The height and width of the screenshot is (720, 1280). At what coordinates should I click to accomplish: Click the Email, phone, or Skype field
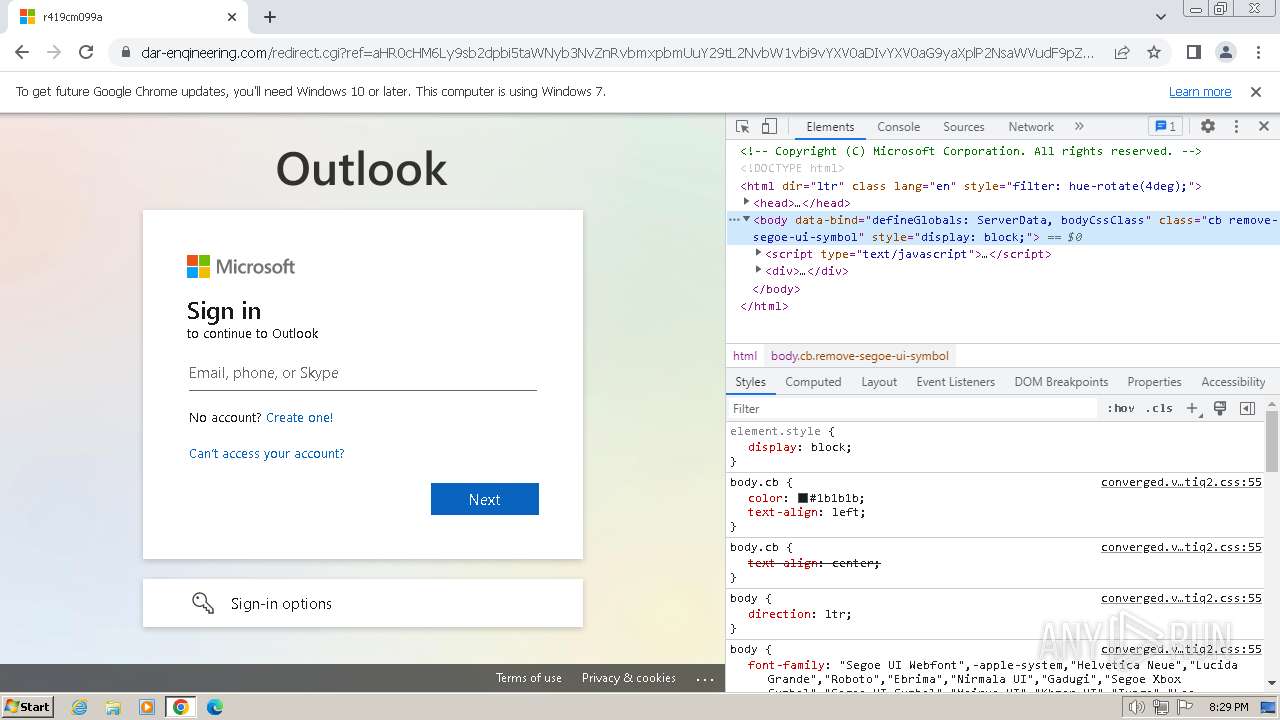(x=363, y=373)
